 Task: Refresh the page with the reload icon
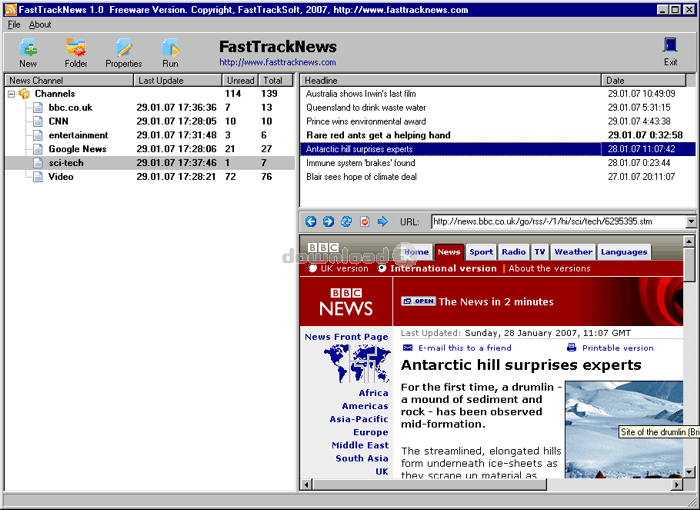(x=346, y=222)
